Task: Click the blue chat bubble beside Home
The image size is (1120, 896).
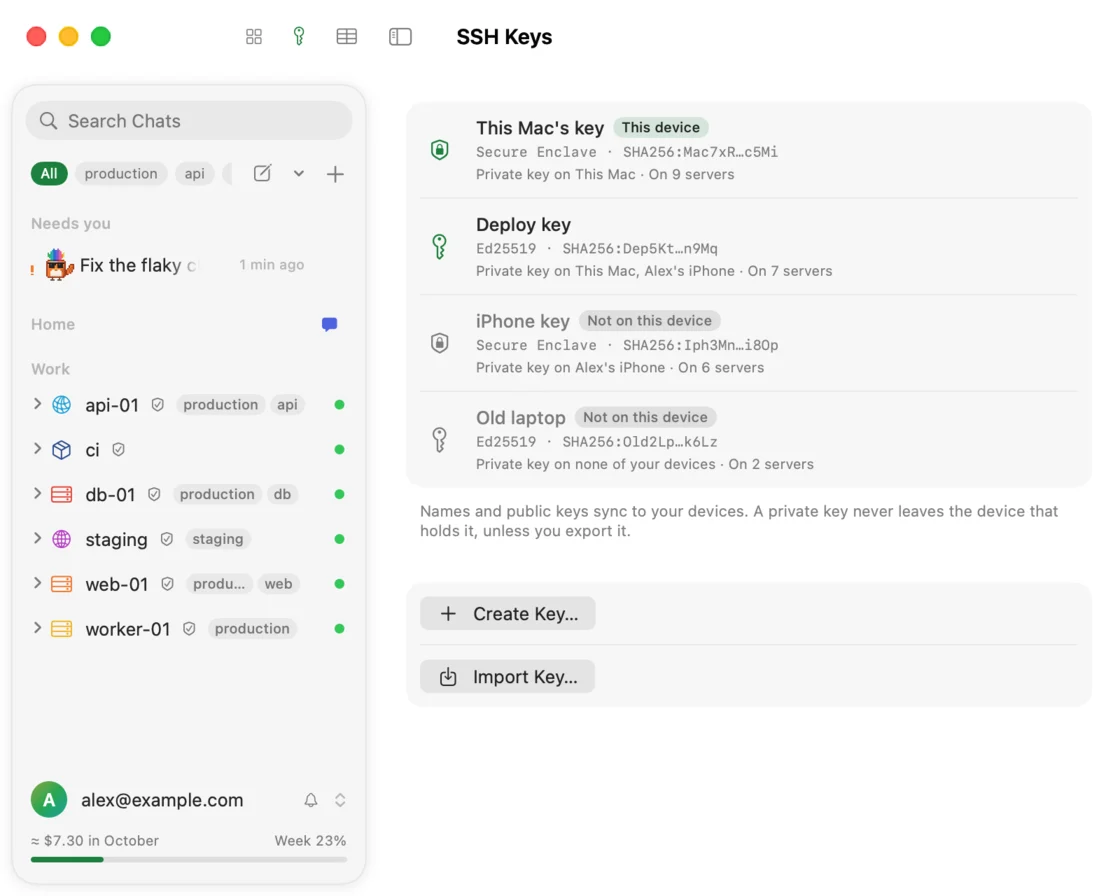Action: (x=329, y=324)
